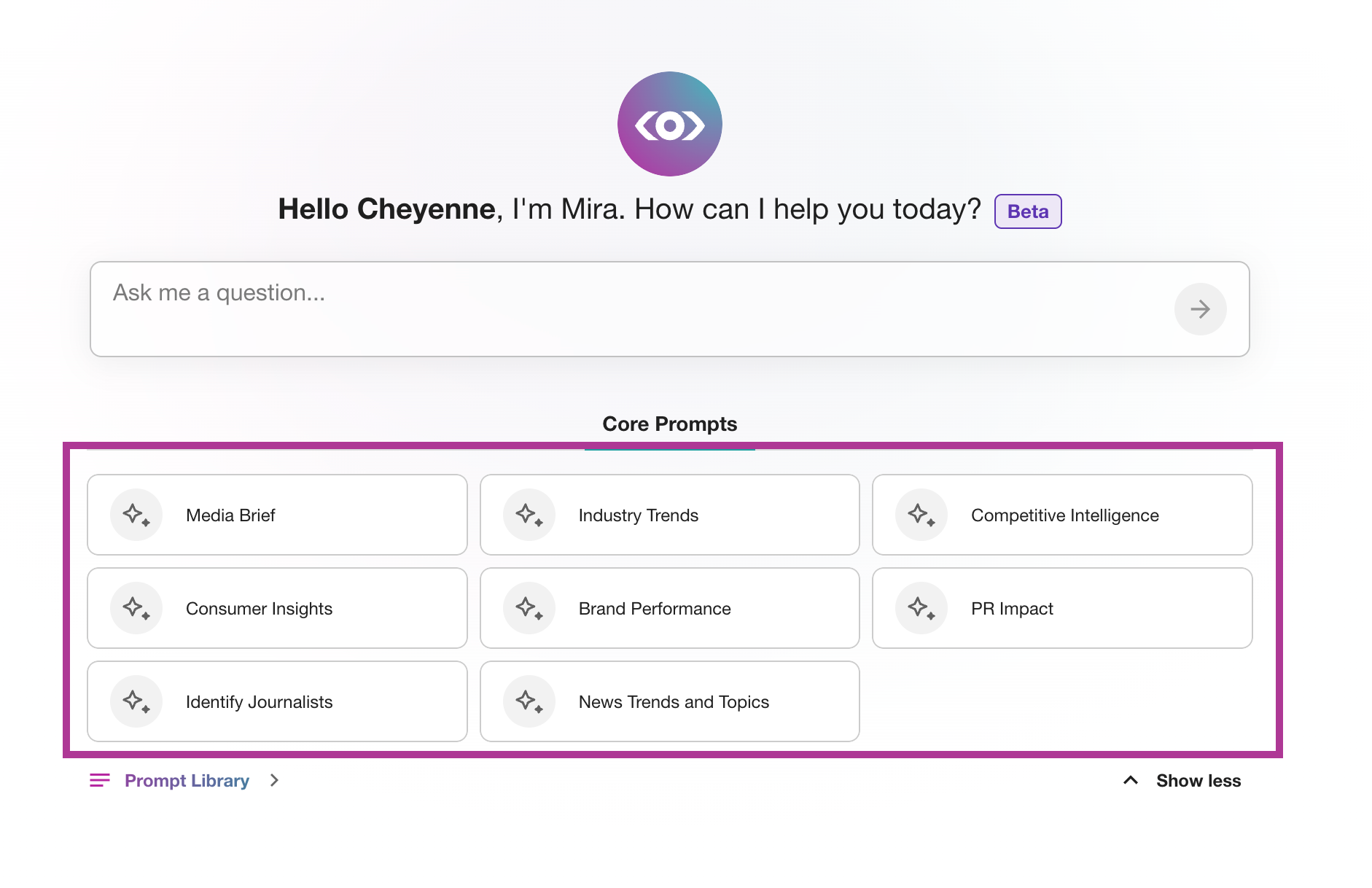Click the Beta badge beside greeting

click(x=1028, y=211)
